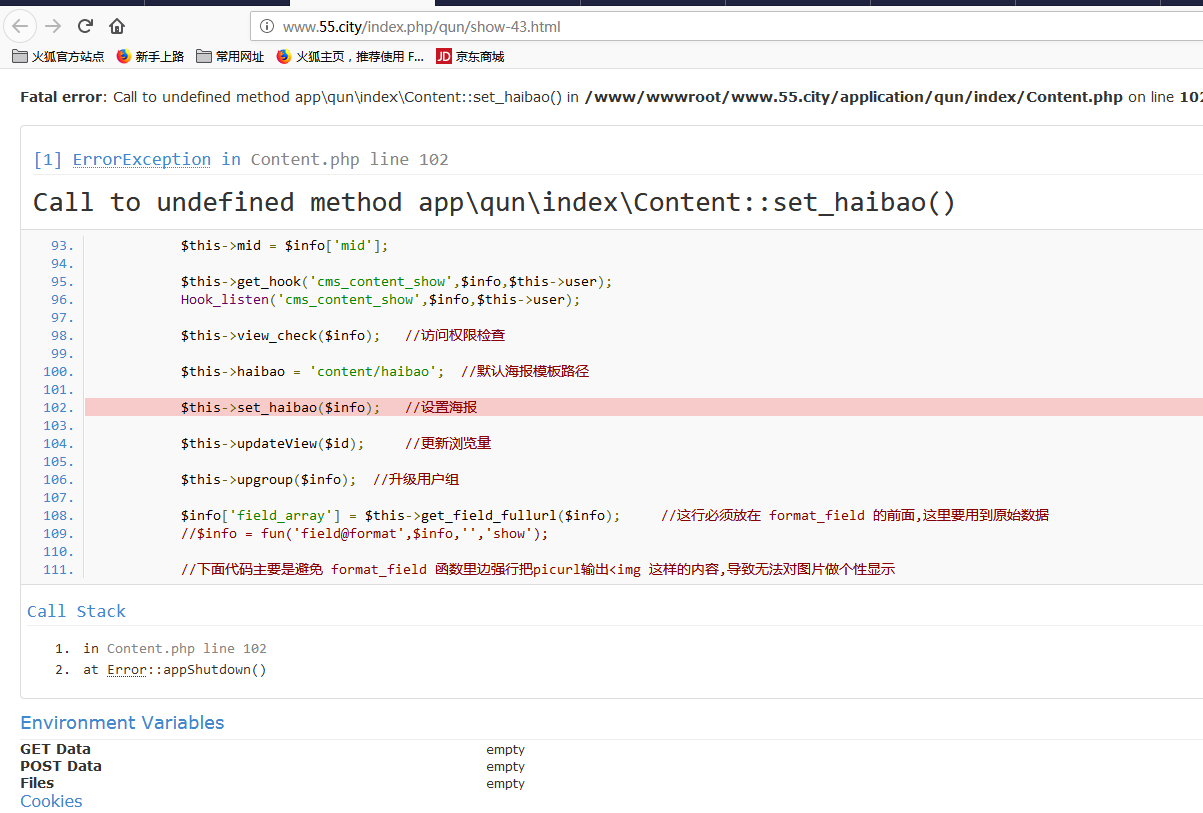
Task: Open the 火狐官方站点 bookmark folder
Action: [58, 57]
